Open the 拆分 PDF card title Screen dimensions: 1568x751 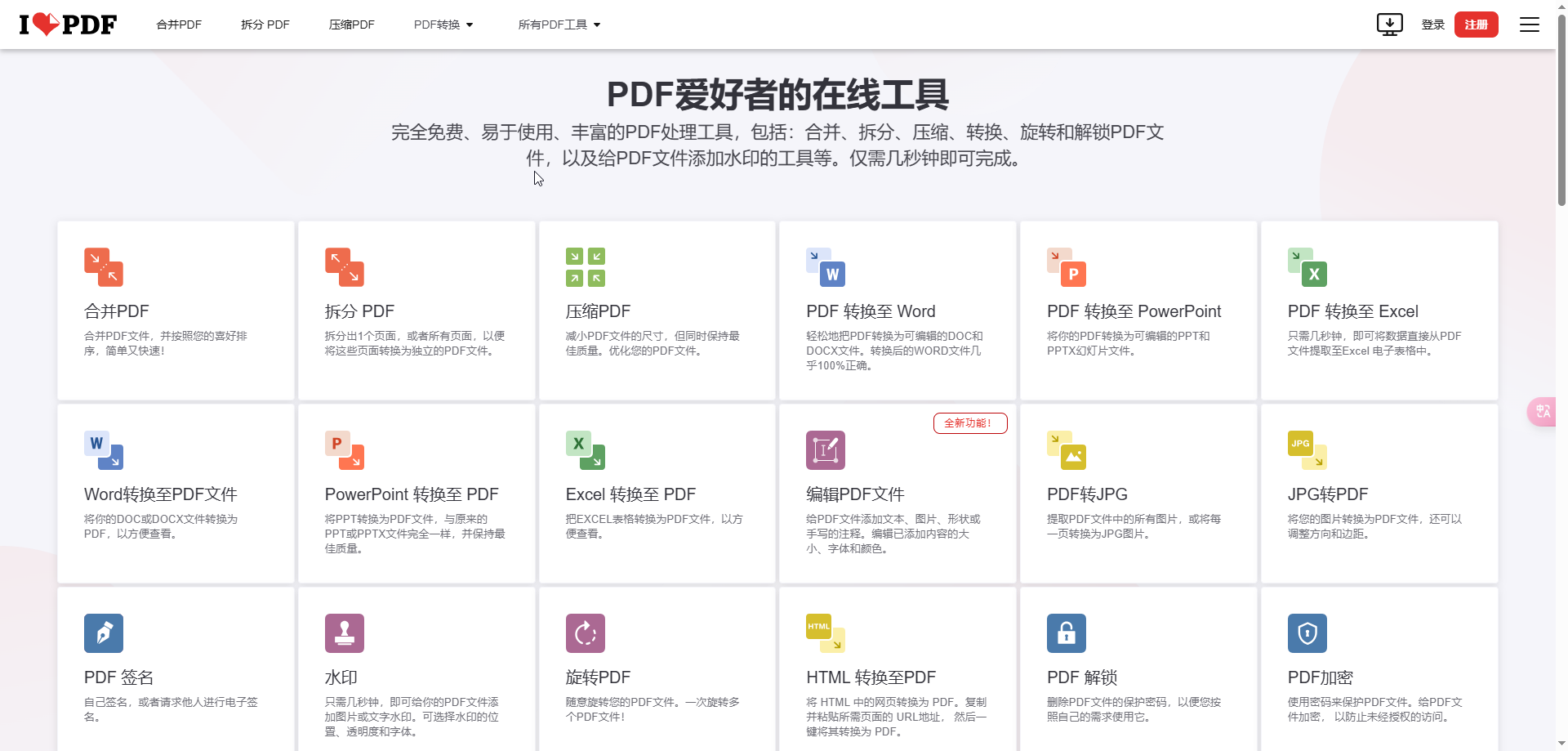coord(359,311)
